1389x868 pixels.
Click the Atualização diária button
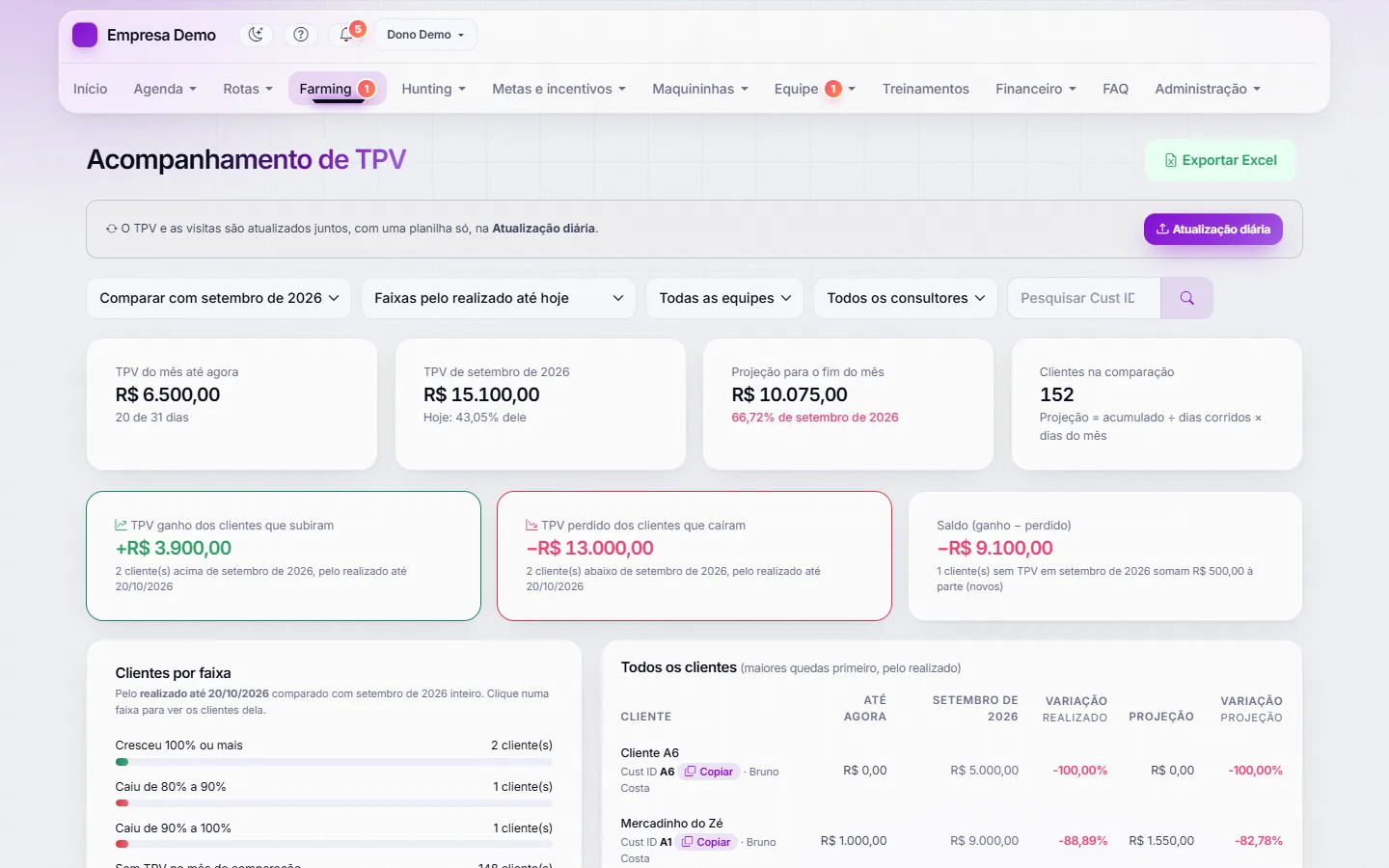click(1212, 229)
